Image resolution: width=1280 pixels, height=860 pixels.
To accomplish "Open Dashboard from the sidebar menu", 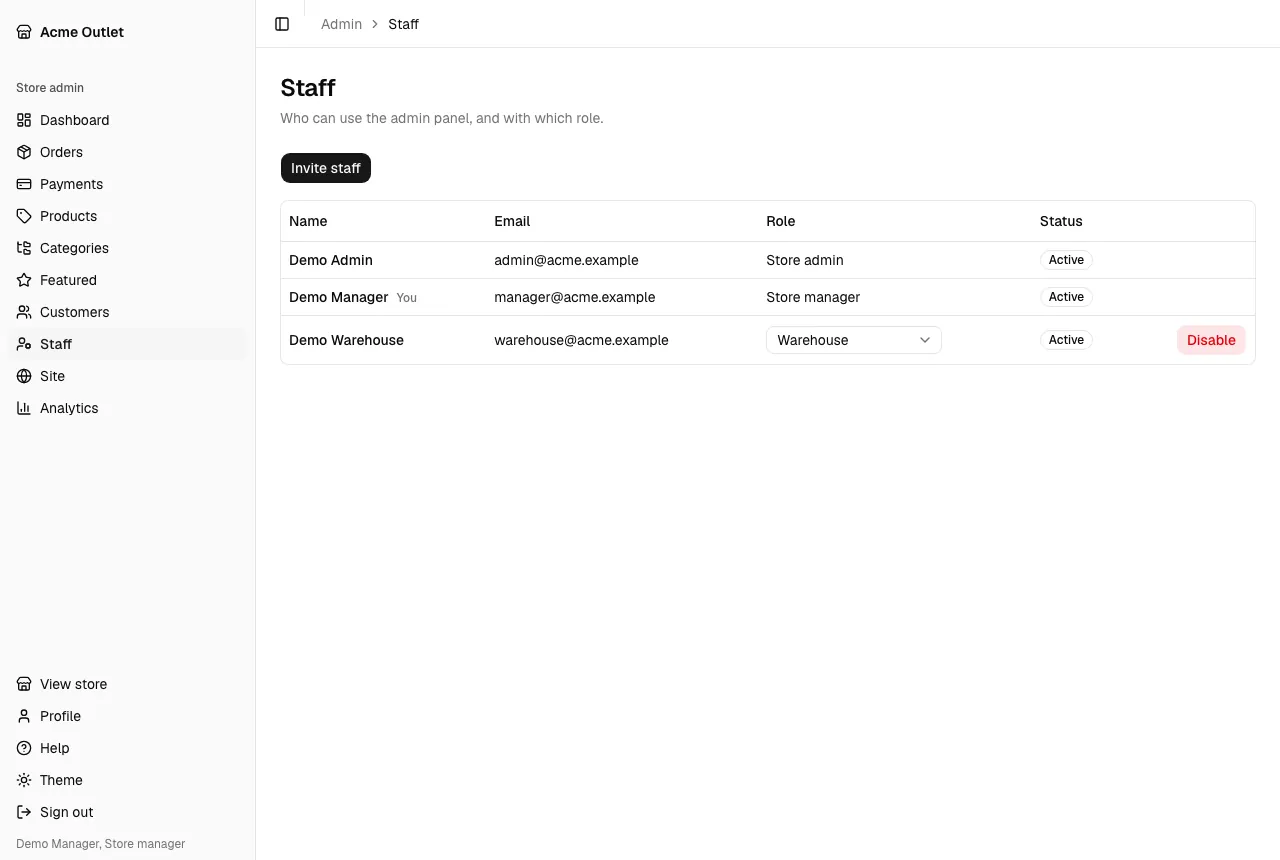I will [x=127, y=120].
